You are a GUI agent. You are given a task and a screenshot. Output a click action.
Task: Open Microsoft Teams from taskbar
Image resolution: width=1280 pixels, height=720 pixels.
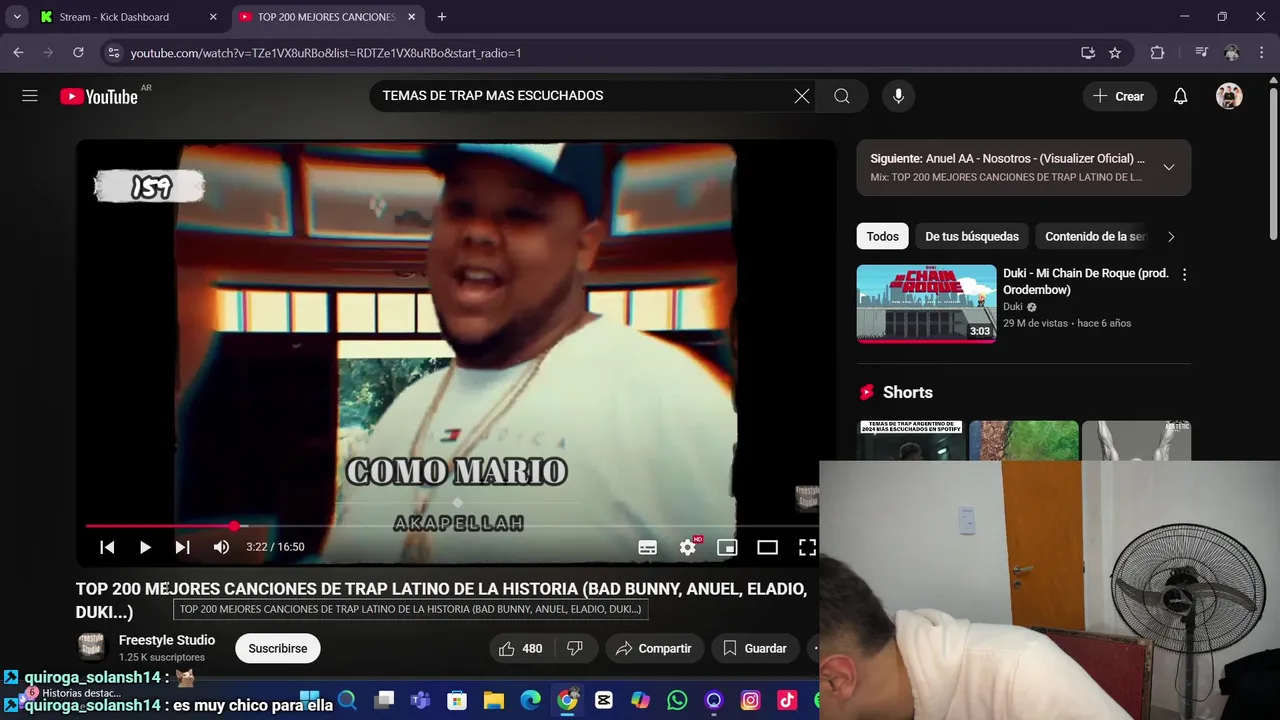420,700
